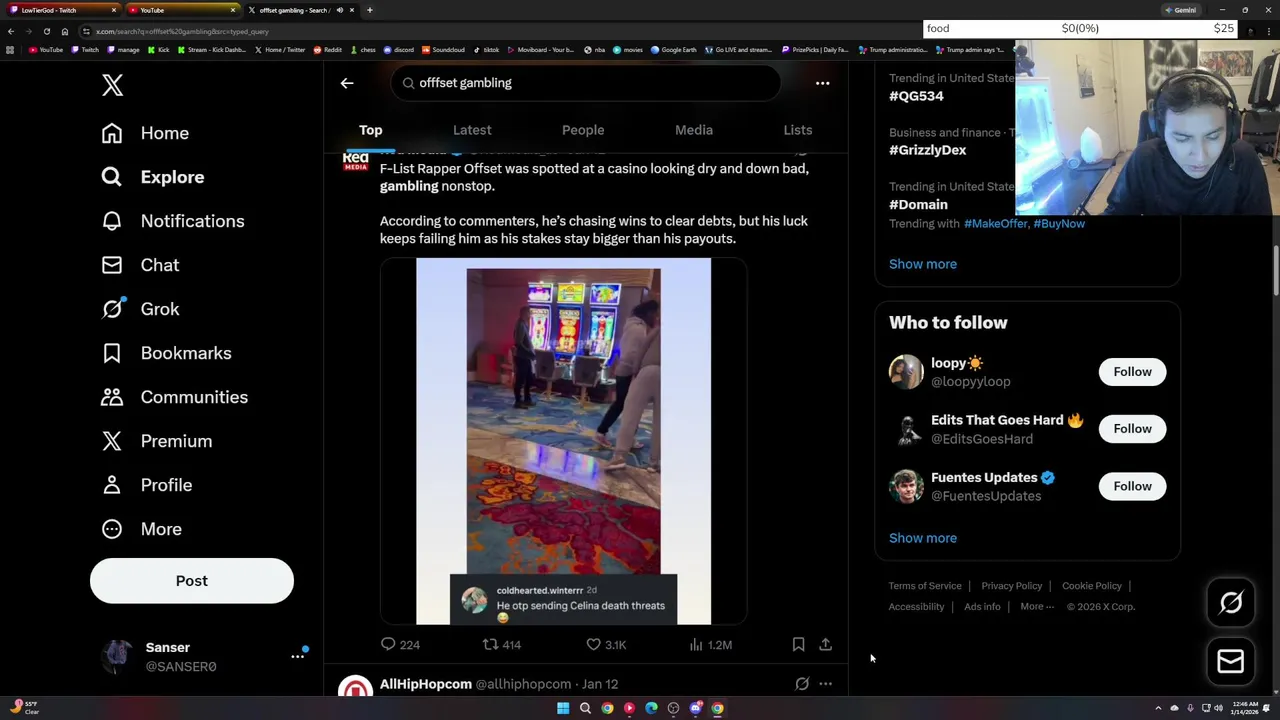This screenshot has width=1280, height=720.
Task: Click the offfset gambling search field
Action: (x=586, y=83)
